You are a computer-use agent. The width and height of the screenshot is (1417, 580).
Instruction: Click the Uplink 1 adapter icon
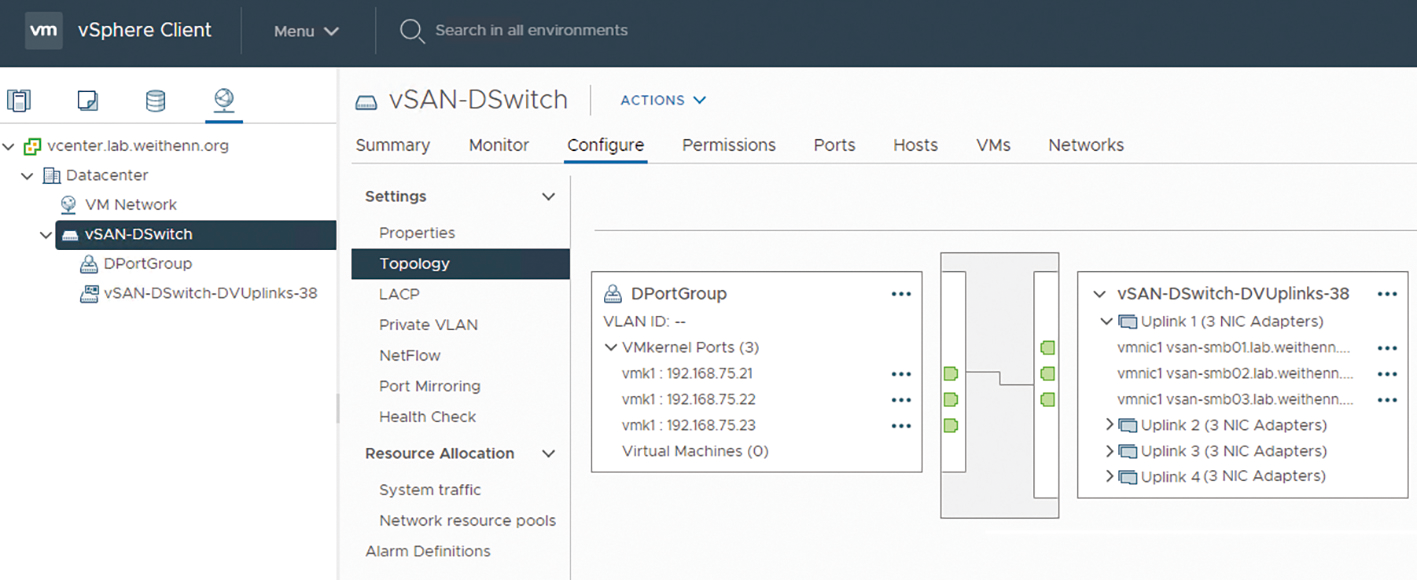click(1128, 322)
